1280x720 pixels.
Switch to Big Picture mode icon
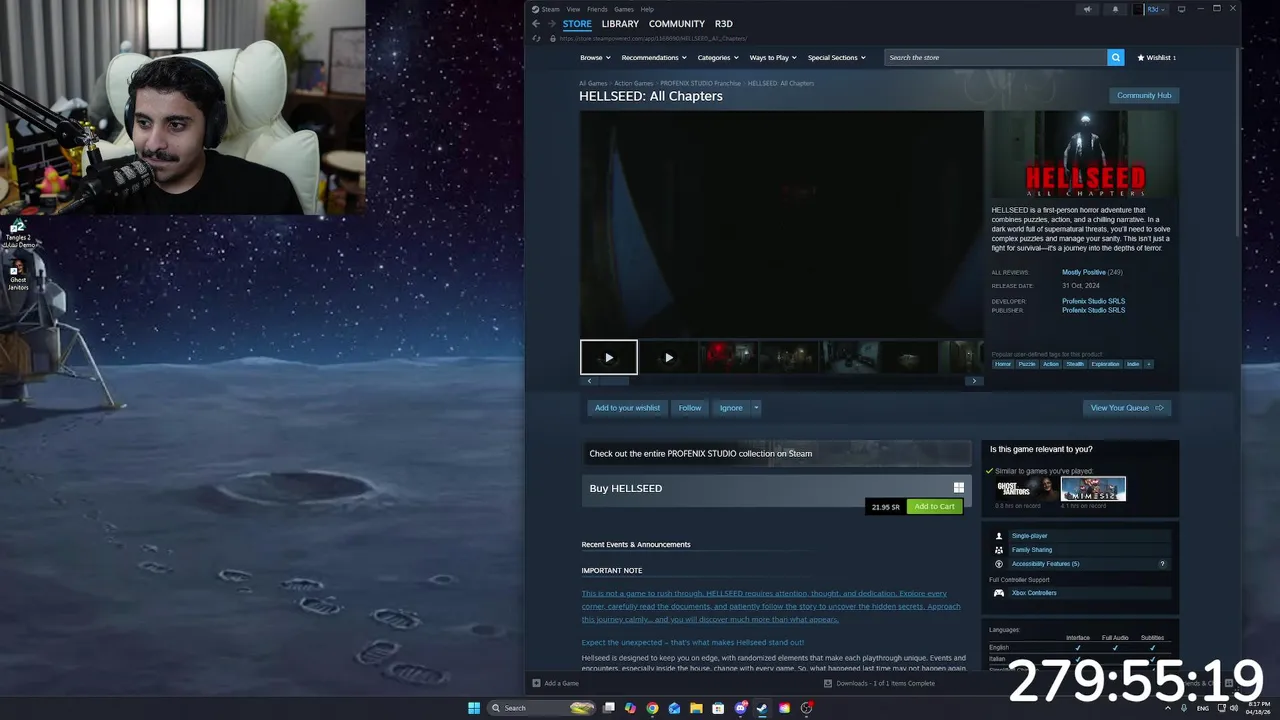(1181, 9)
